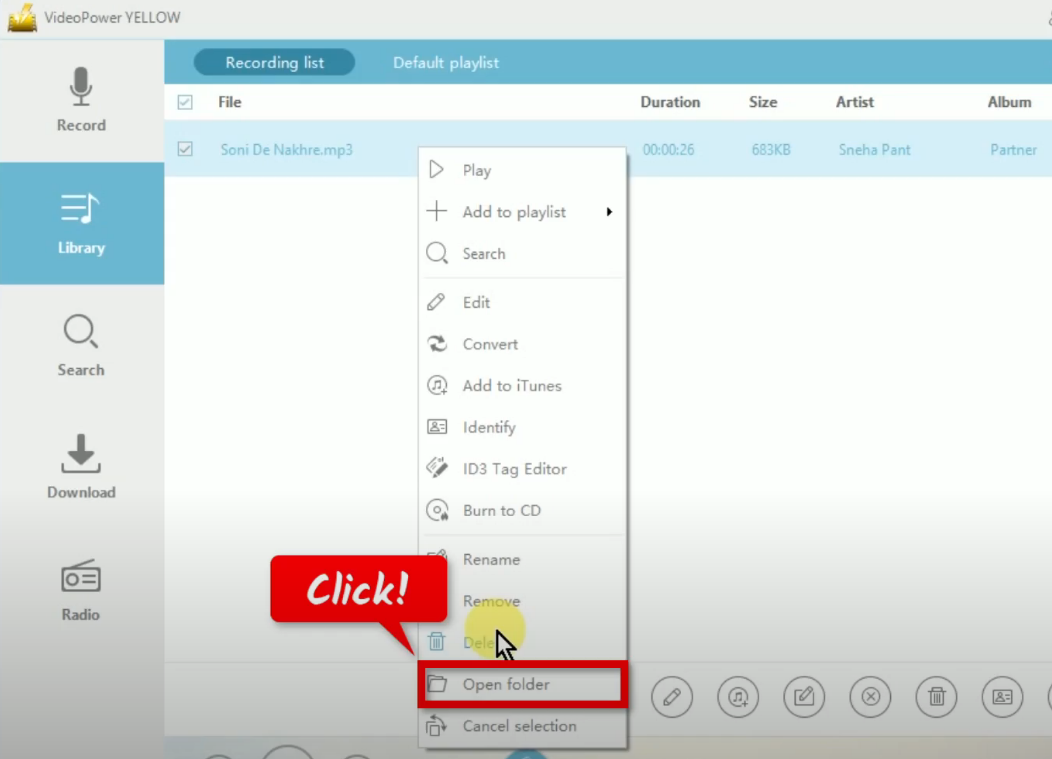This screenshot has width=1052, height=759.
Task: Select Convert in the context menu
Action: pos(490,344)
